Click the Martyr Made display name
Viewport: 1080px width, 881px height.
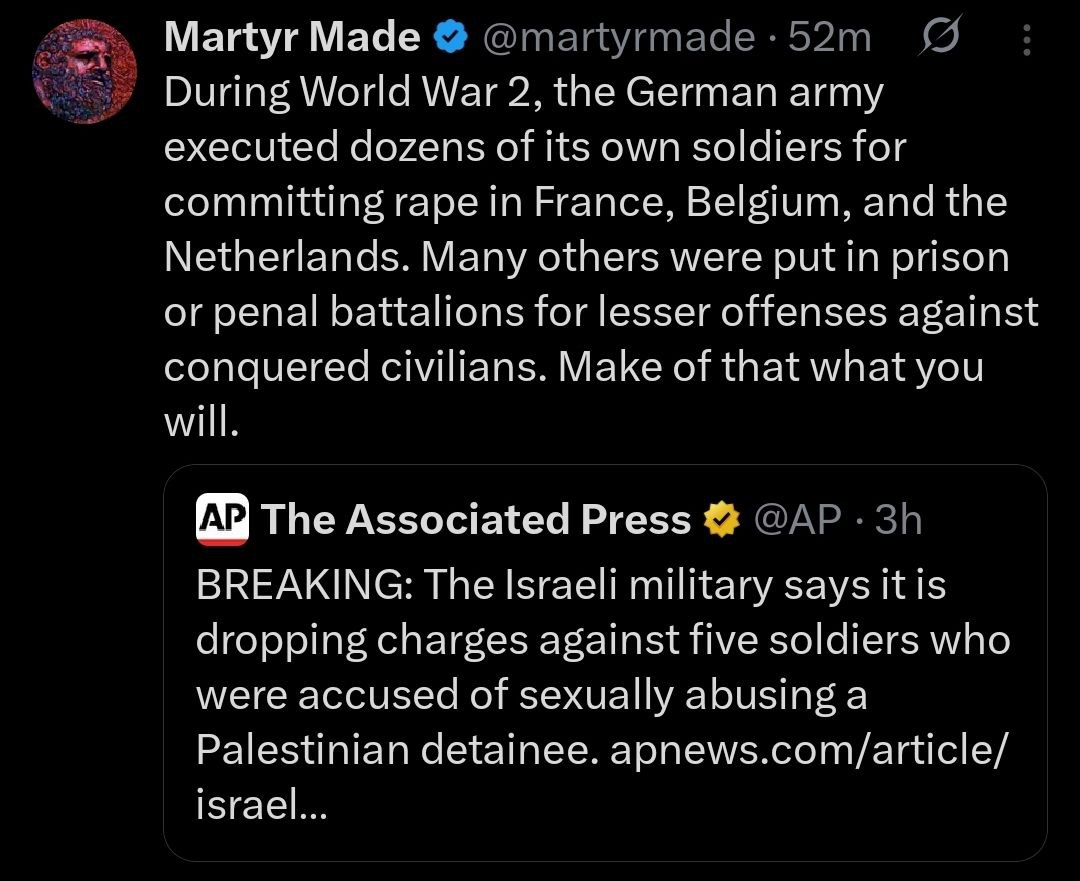tap(291, 39)
